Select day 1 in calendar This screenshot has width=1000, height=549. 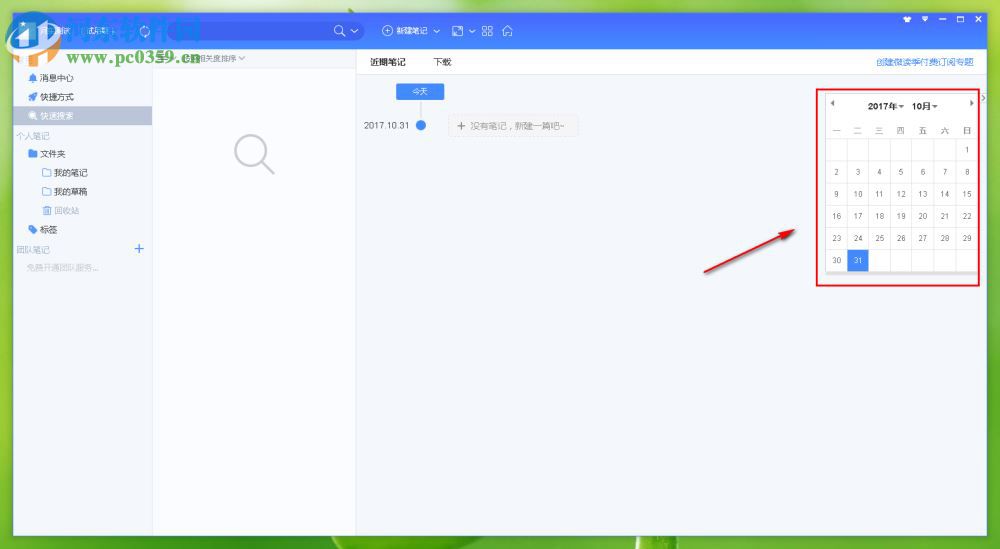click(967, 150)
